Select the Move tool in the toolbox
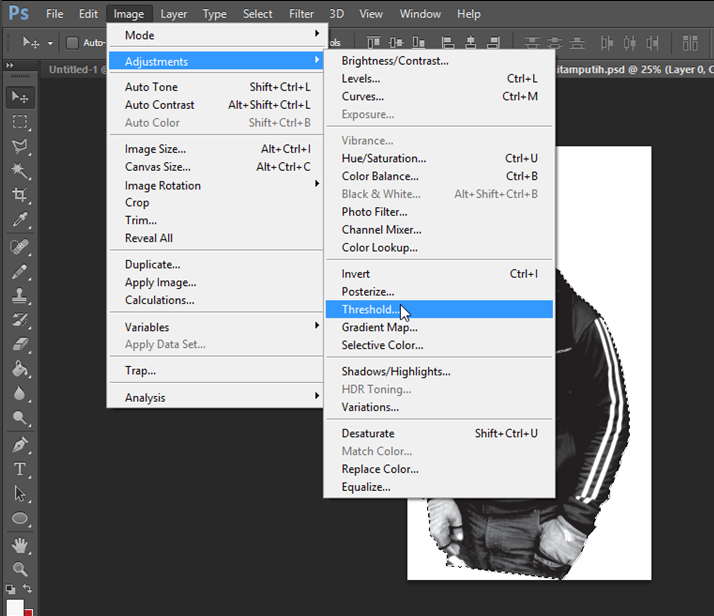 pos(20,97)
